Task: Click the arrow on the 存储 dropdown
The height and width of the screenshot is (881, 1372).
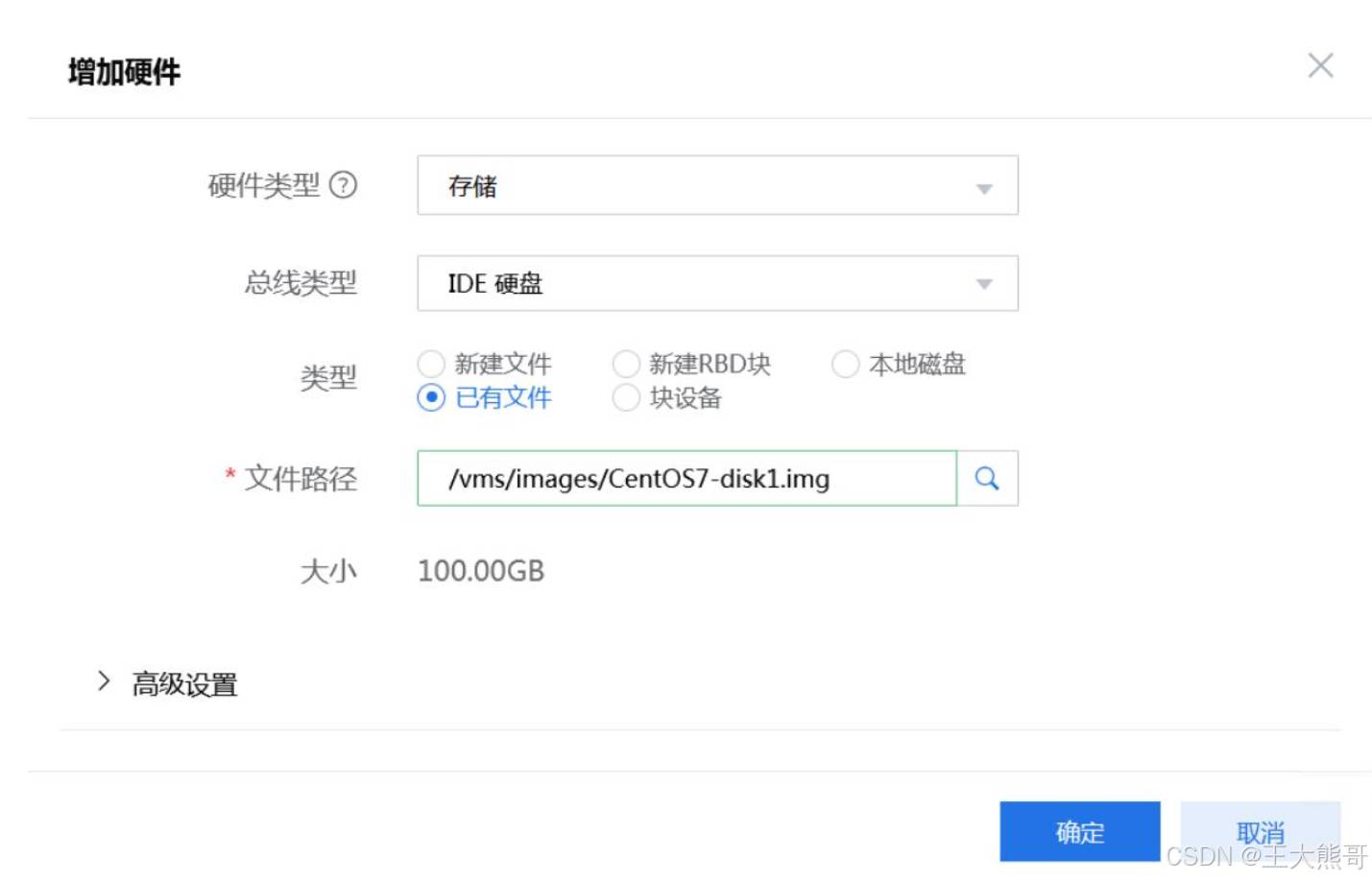Action: (983, 188)
